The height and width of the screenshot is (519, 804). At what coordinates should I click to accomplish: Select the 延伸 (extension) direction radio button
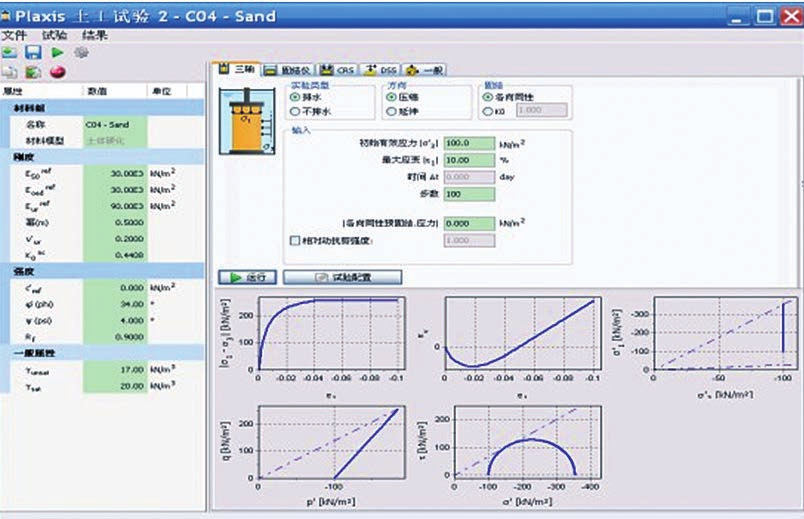392,112
